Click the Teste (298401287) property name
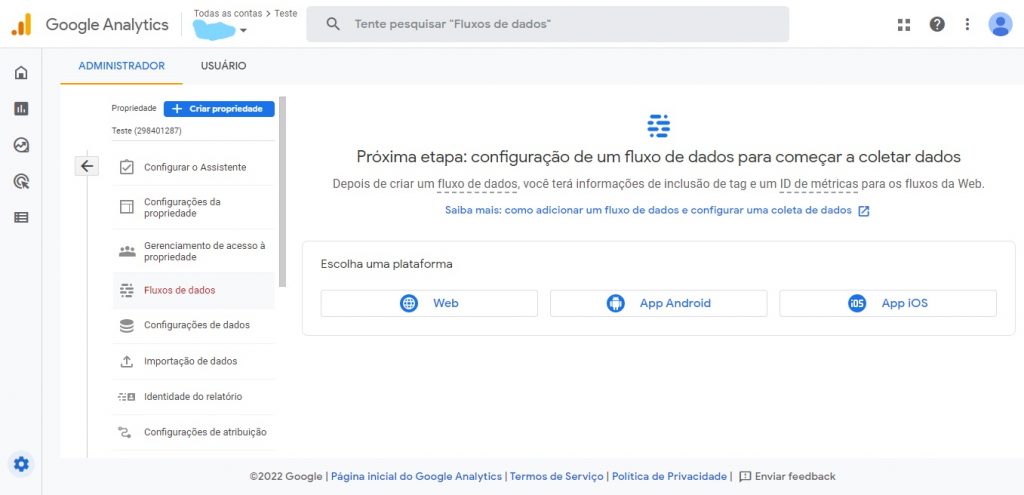 [147, 131]
